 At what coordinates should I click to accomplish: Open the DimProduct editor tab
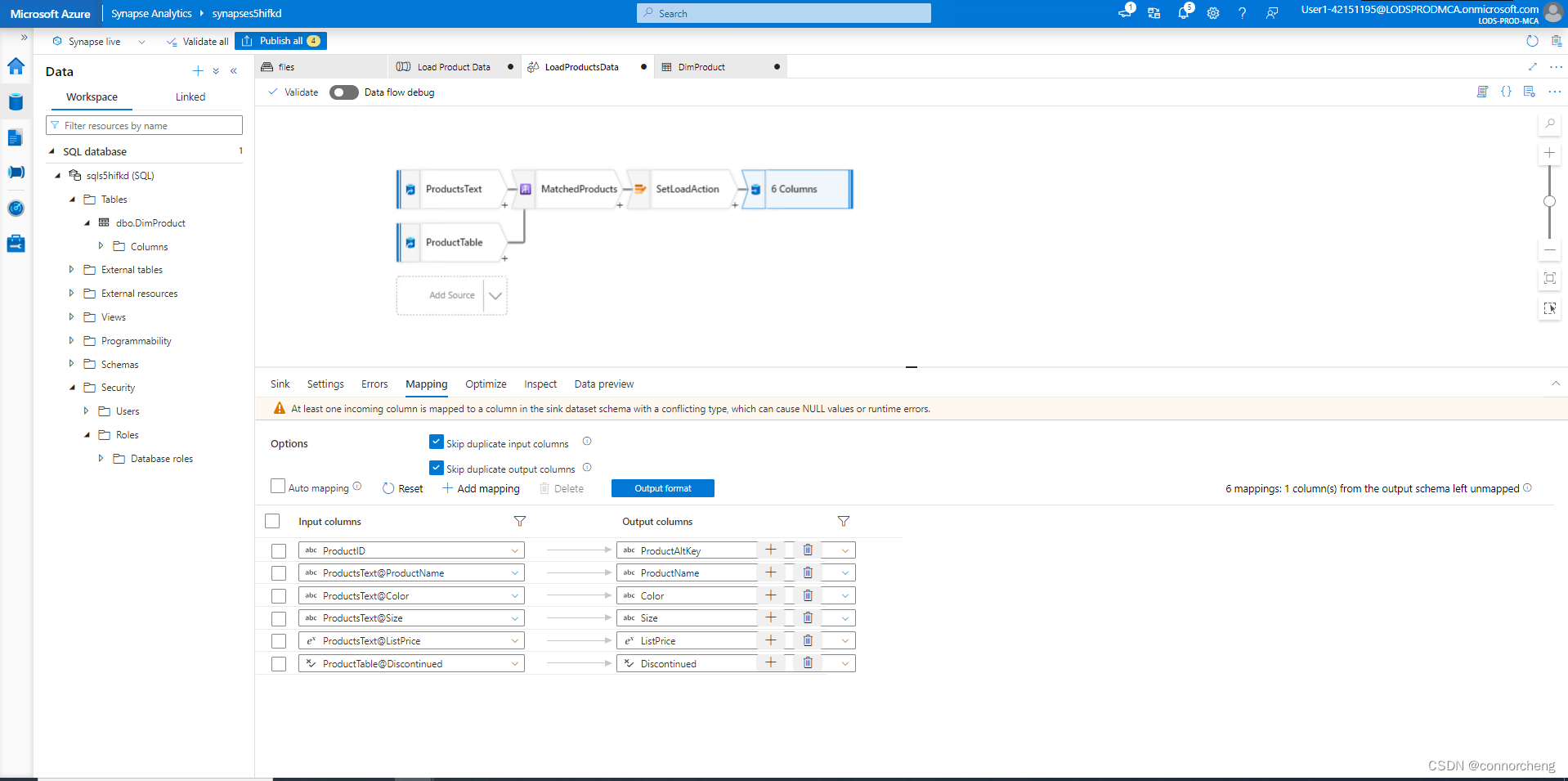click(719, 67)
